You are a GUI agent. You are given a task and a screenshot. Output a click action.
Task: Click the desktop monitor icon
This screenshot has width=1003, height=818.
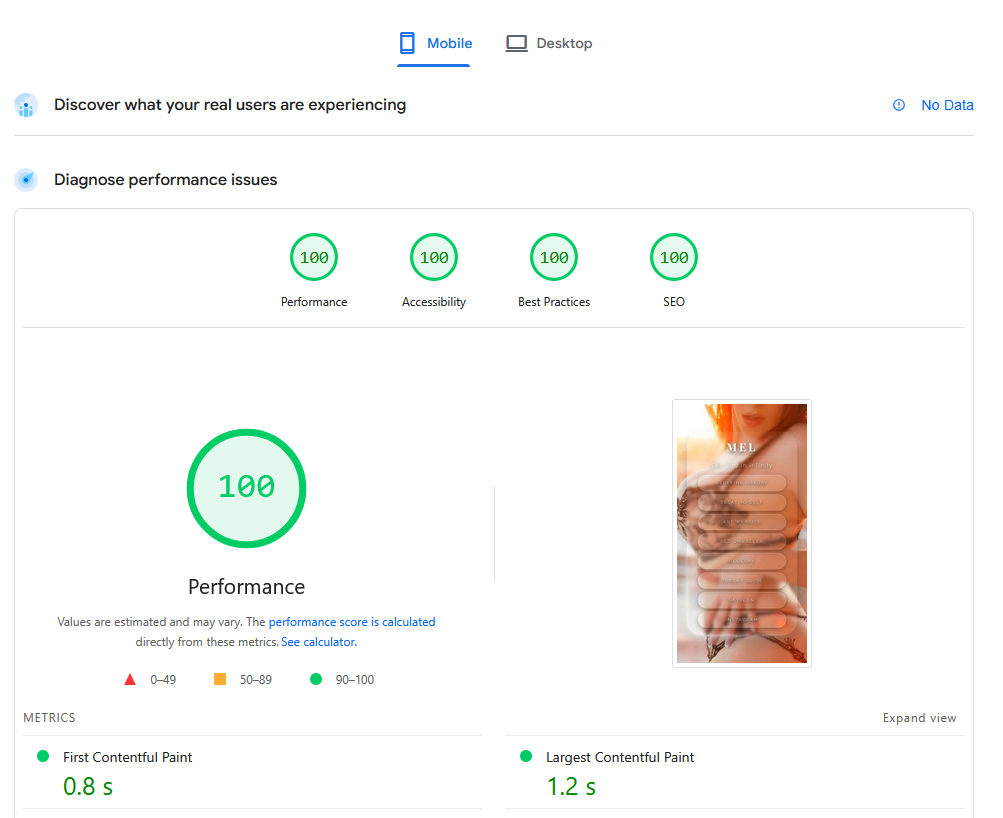pyautogui.click(x=516, y=43)
